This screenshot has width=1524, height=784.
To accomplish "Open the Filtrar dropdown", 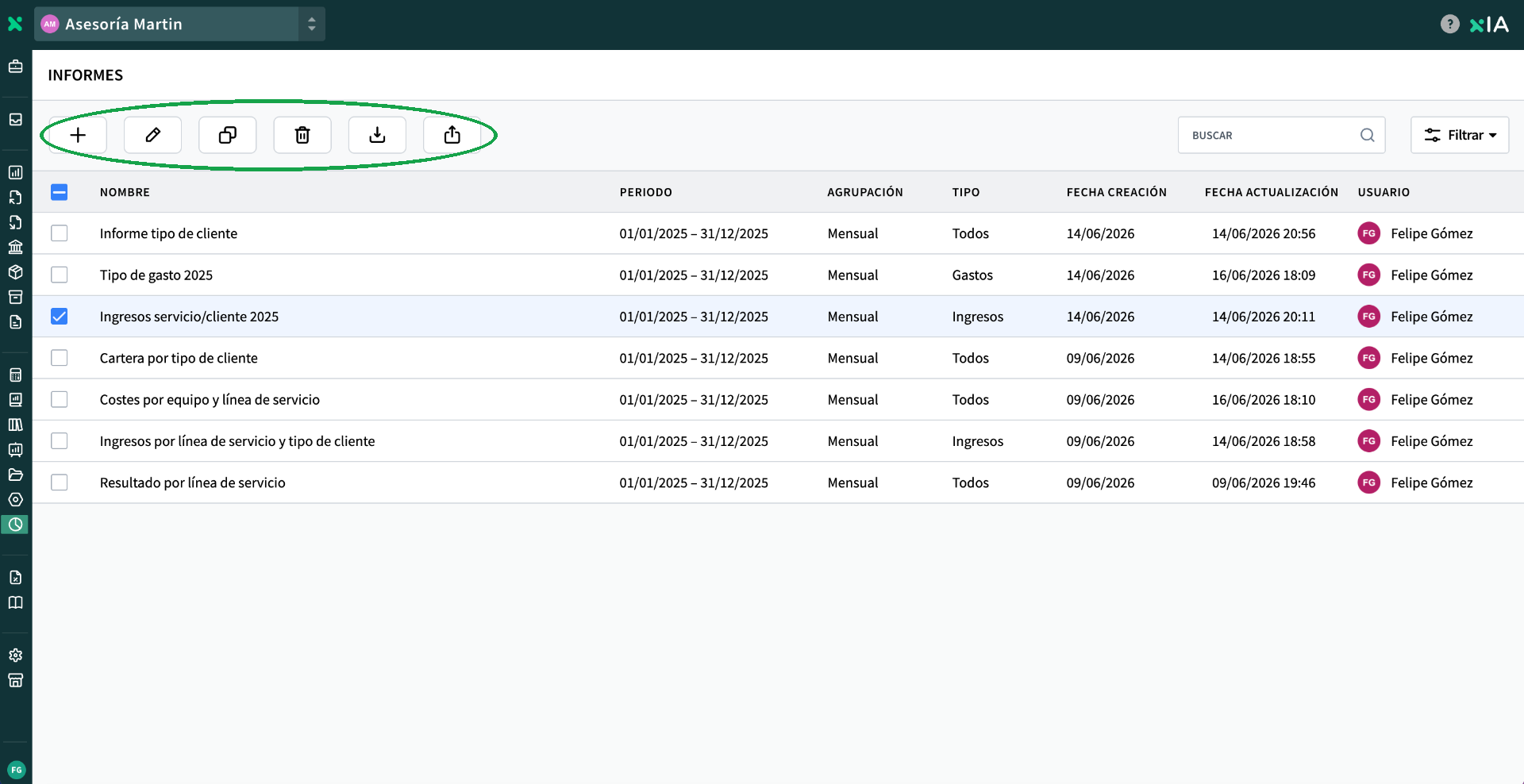I will point(1460,135).
